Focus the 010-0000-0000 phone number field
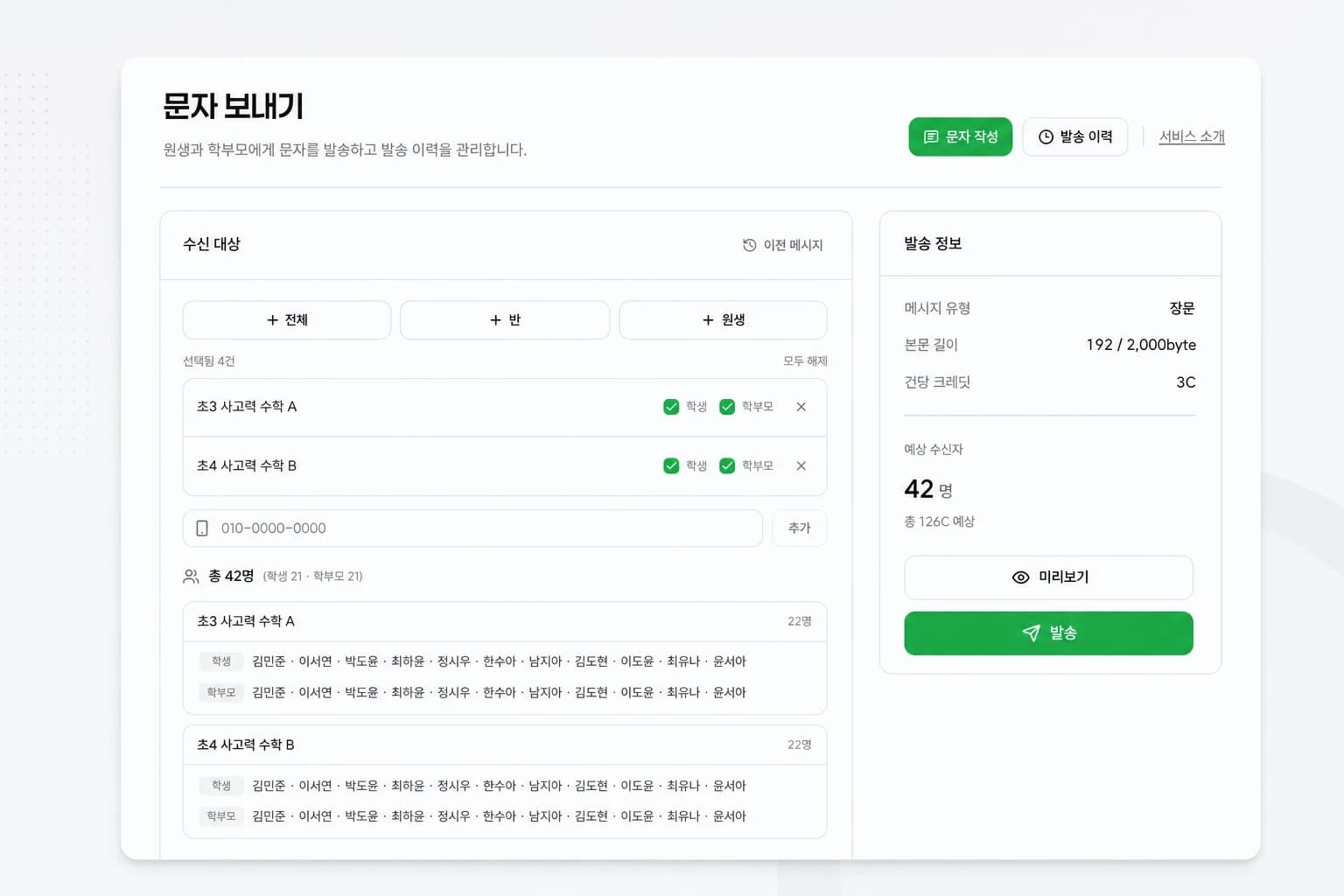 472,528
